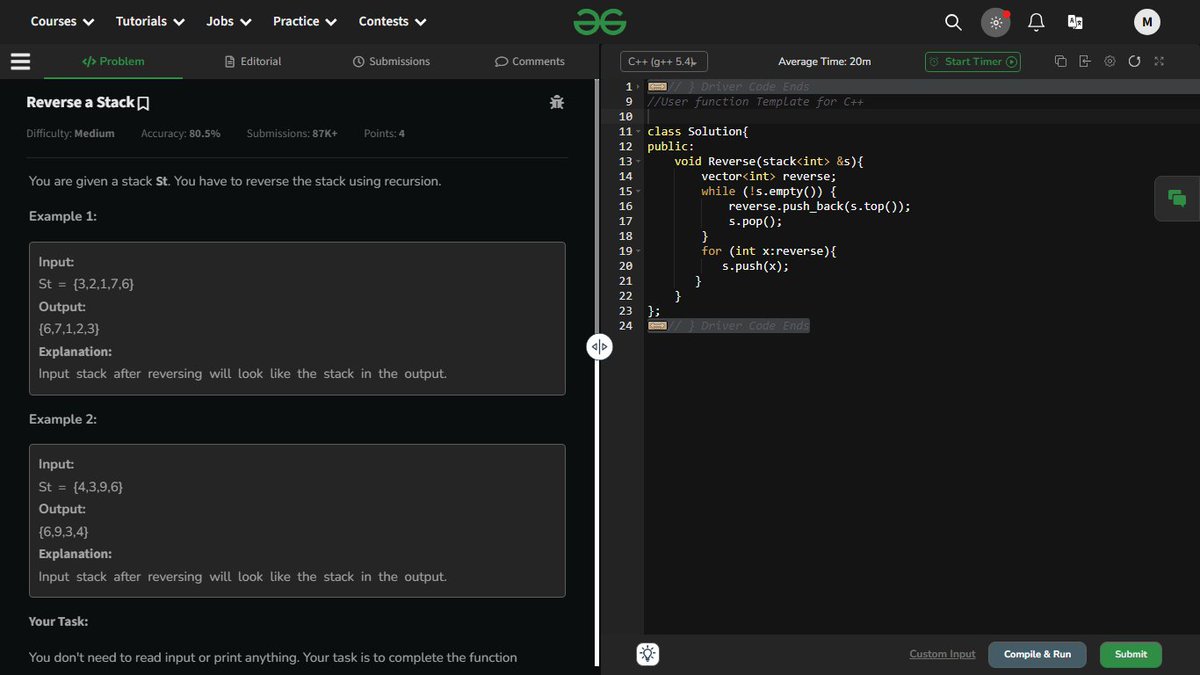Viewport: 1200px width, 675px height.
Task: Switch to the Submissions tab
Action: [x=392, y=61]
